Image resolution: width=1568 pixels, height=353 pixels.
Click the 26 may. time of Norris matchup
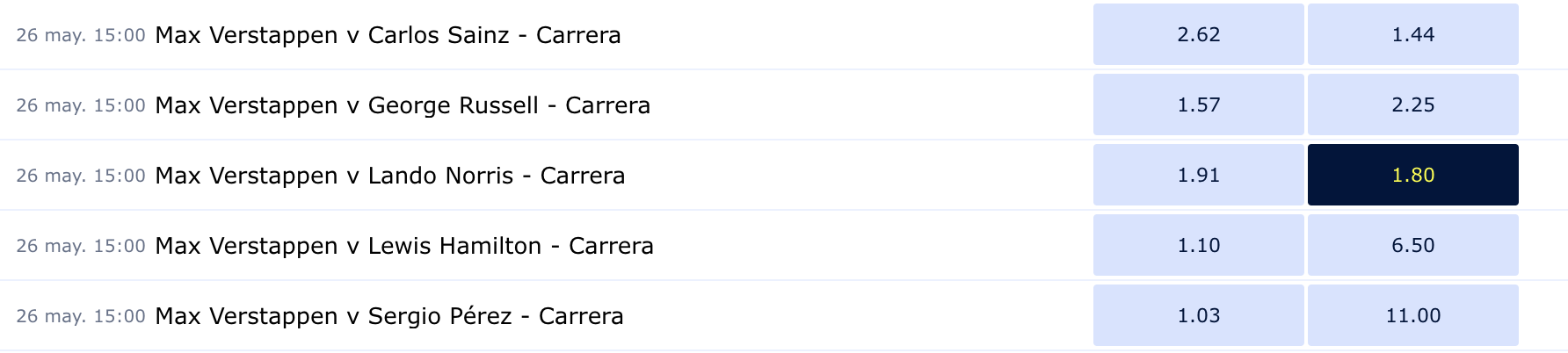pos(81,176)
